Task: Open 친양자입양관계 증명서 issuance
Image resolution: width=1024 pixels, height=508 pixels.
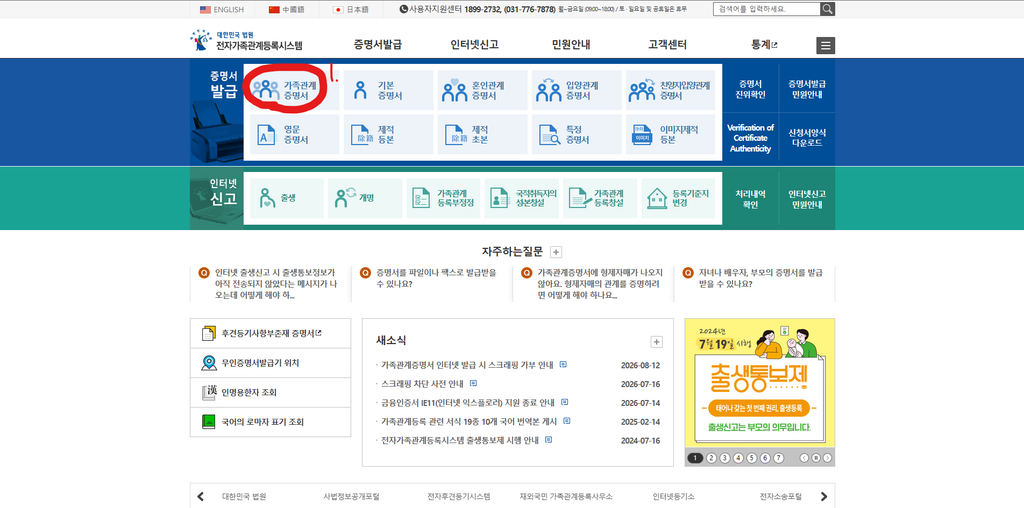Action: (x=671, y=90)
